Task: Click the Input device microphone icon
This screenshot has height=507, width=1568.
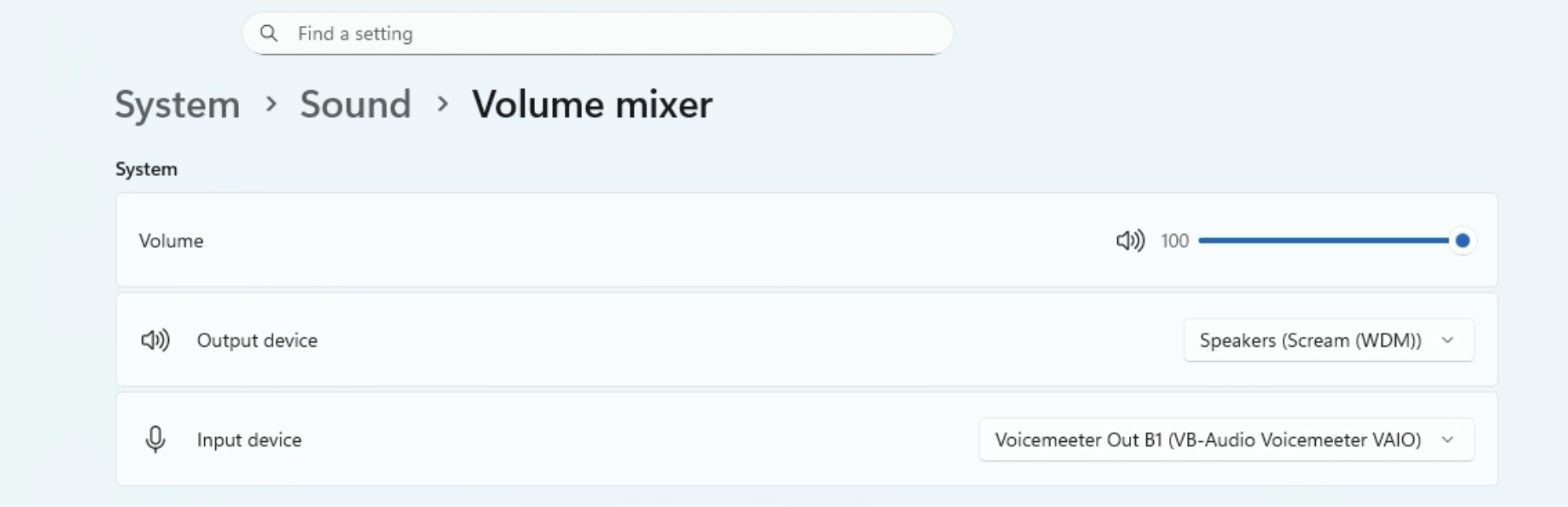Action: [x=156, y=440]
